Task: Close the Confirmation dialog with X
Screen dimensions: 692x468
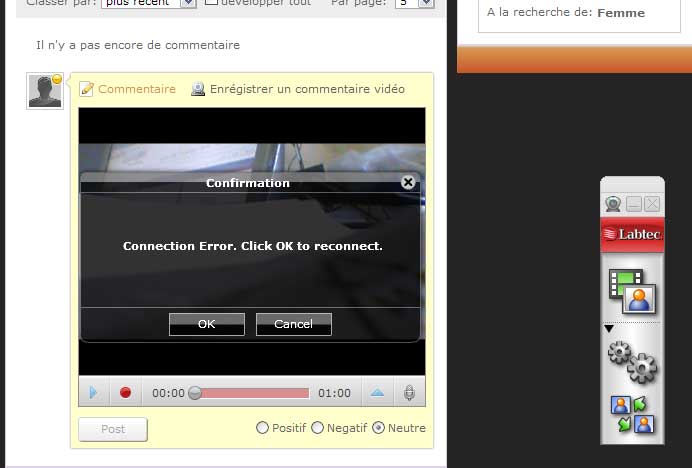Action: (x=408, y=182)
